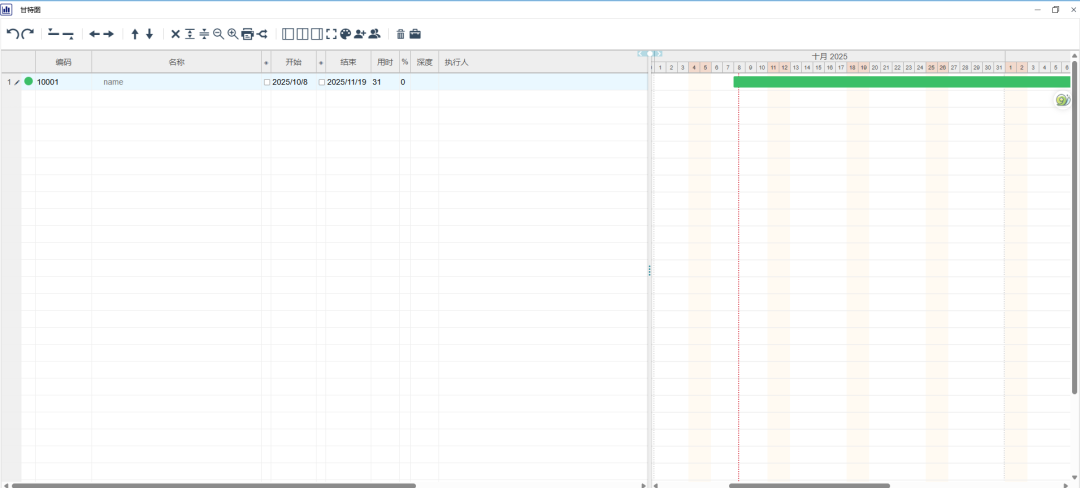Move the task up with the up arrow
Viewport: 1080px width, 488px height.
click(x=135, y=34)
